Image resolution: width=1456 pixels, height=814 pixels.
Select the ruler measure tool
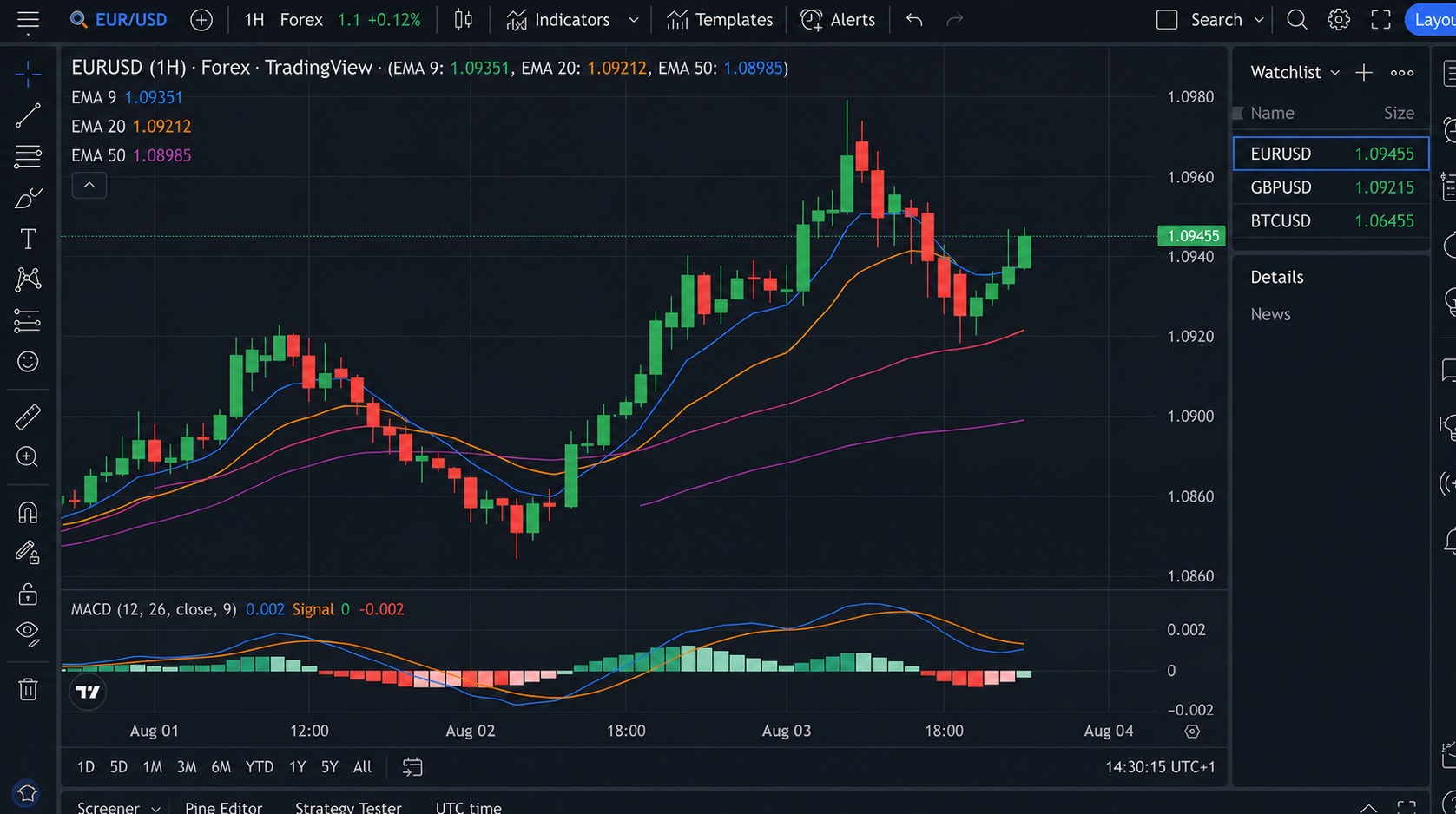28,417
